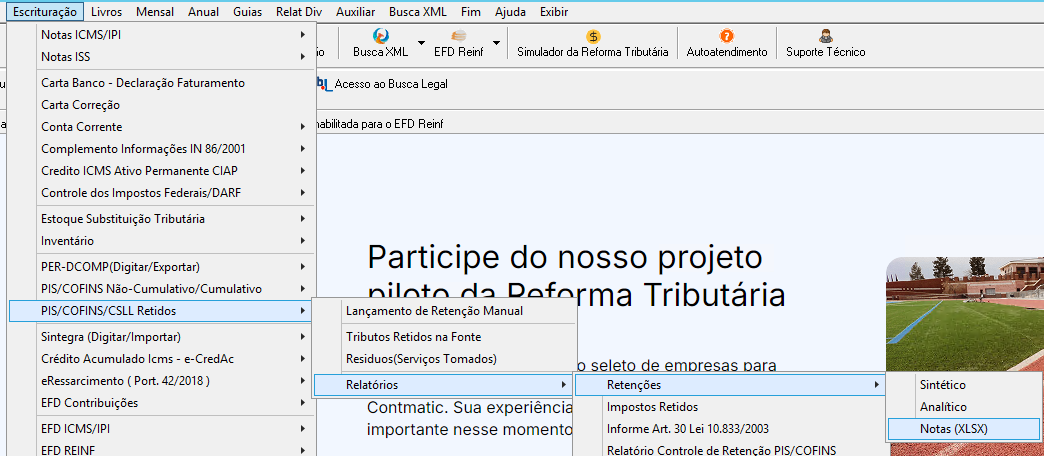Open the EFD Reinf toolbar icon
Image resolution: width=1044 pixels, height=456 pixels.
tap(459, 37)
